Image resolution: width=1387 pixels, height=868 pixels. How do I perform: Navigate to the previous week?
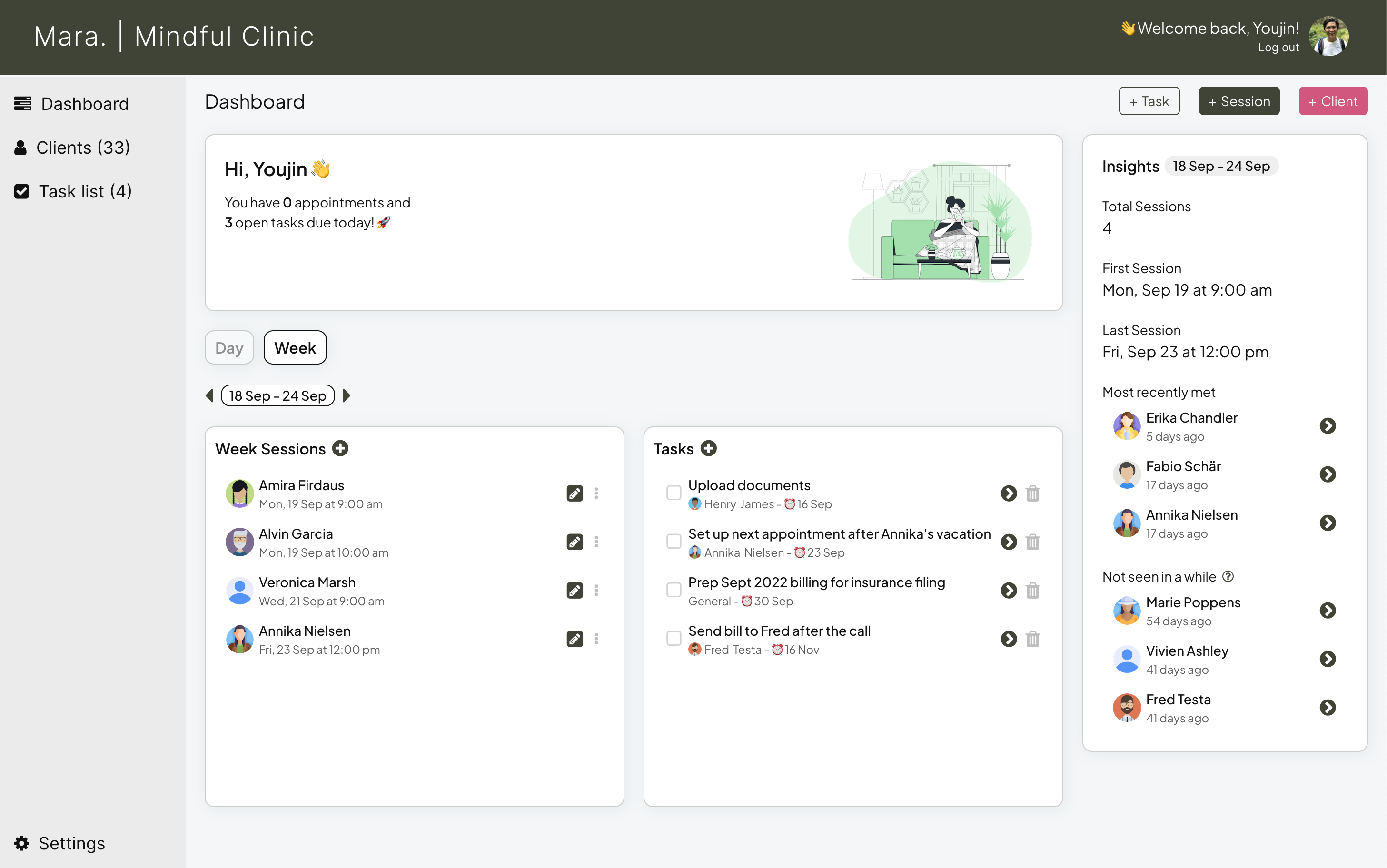(x=209, y=395)
